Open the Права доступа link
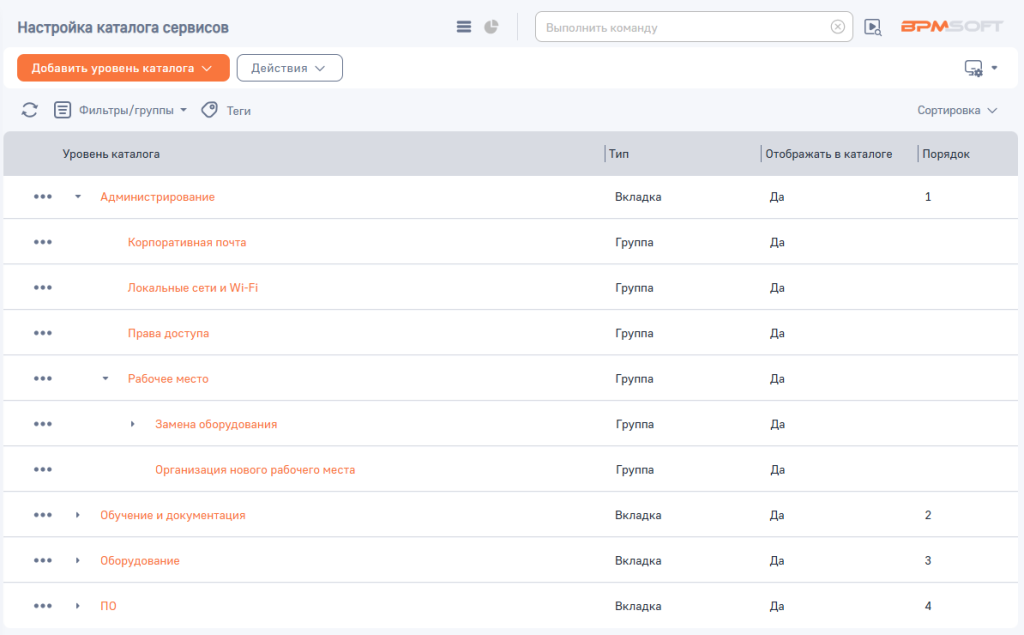This screenshot has width=1024, height=635. (x=168, y=333)
